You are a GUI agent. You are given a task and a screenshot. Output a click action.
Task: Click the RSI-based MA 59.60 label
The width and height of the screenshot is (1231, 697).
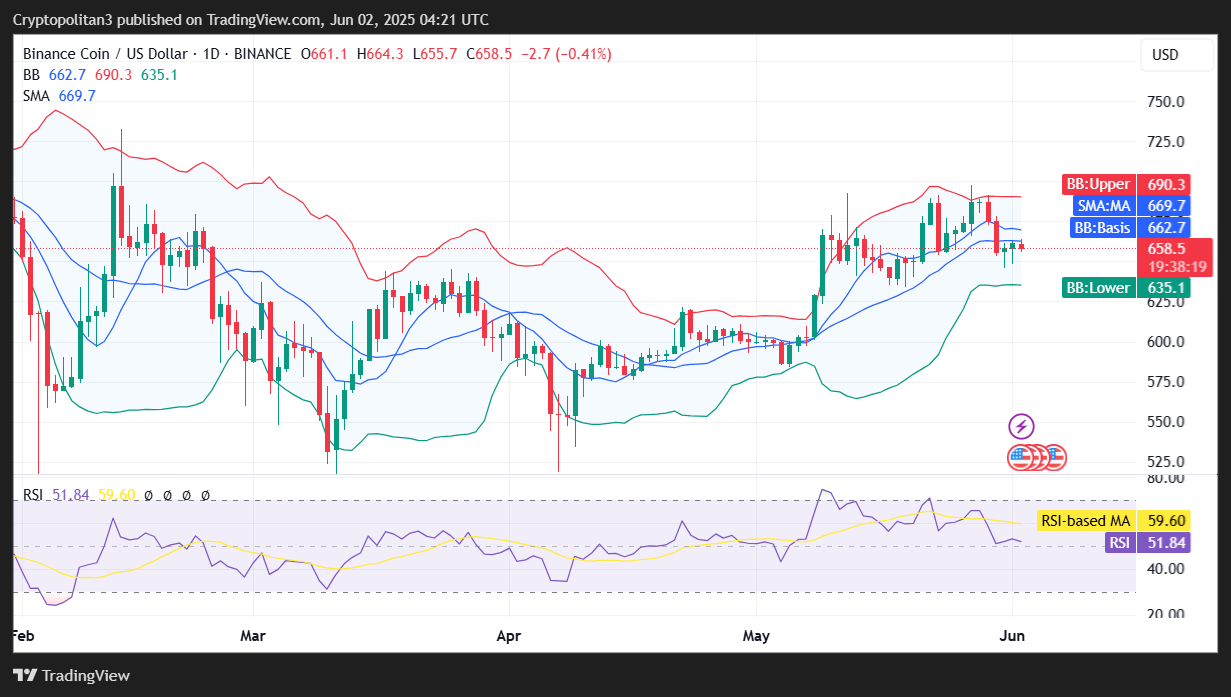click(x=1114, y=521)
